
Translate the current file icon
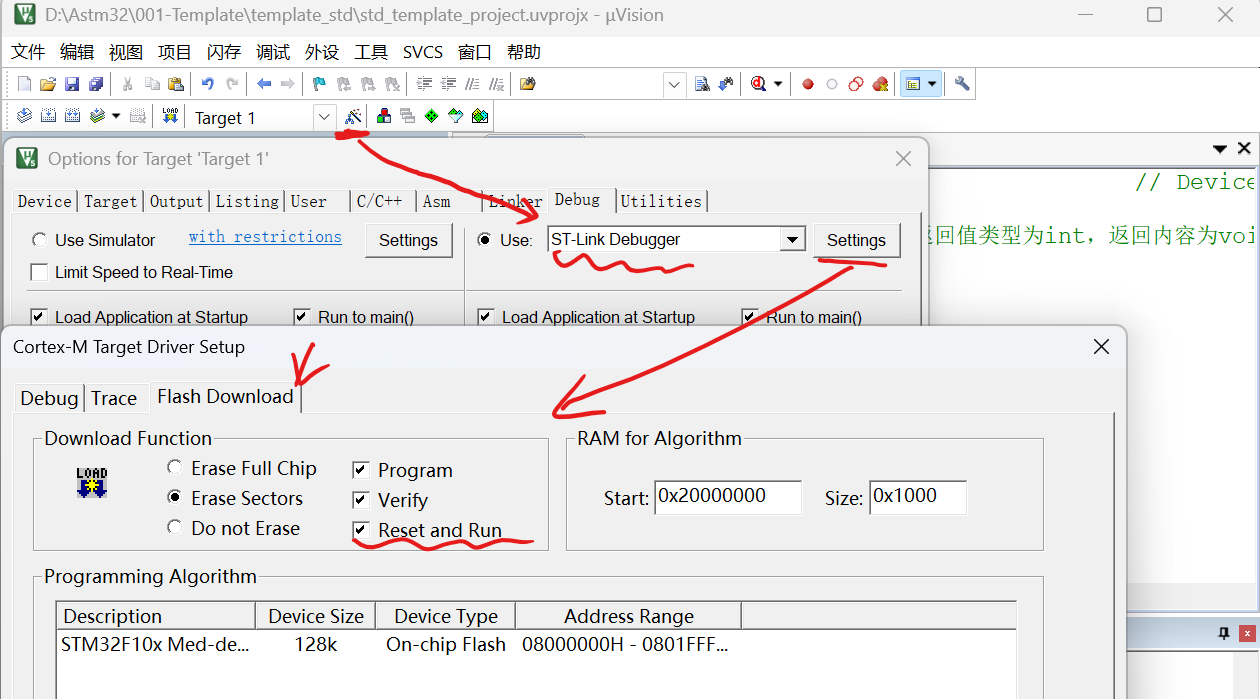(x=24, y=116)
